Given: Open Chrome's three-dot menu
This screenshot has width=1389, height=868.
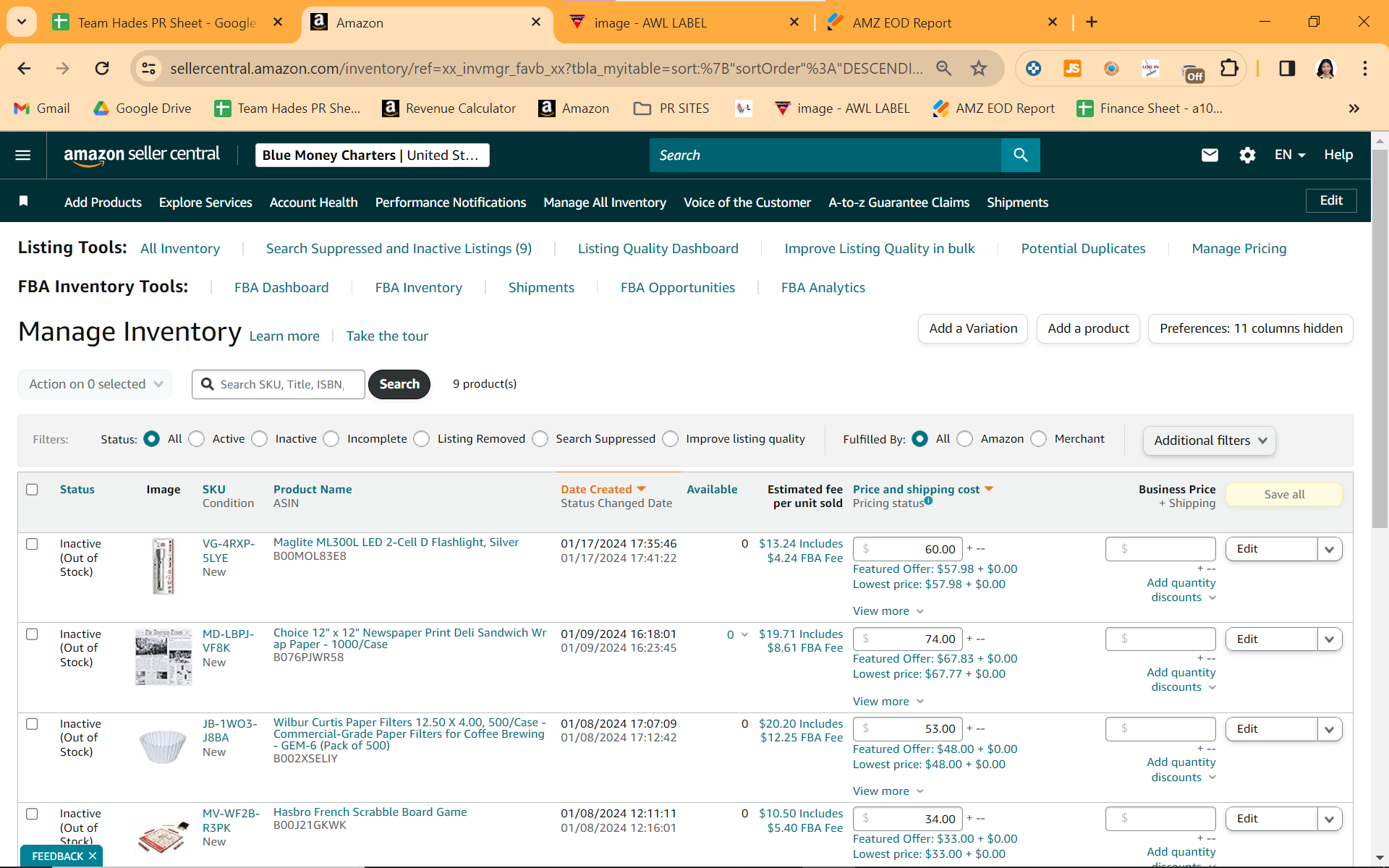Looking at the screenshot, I should point(1365,69).
